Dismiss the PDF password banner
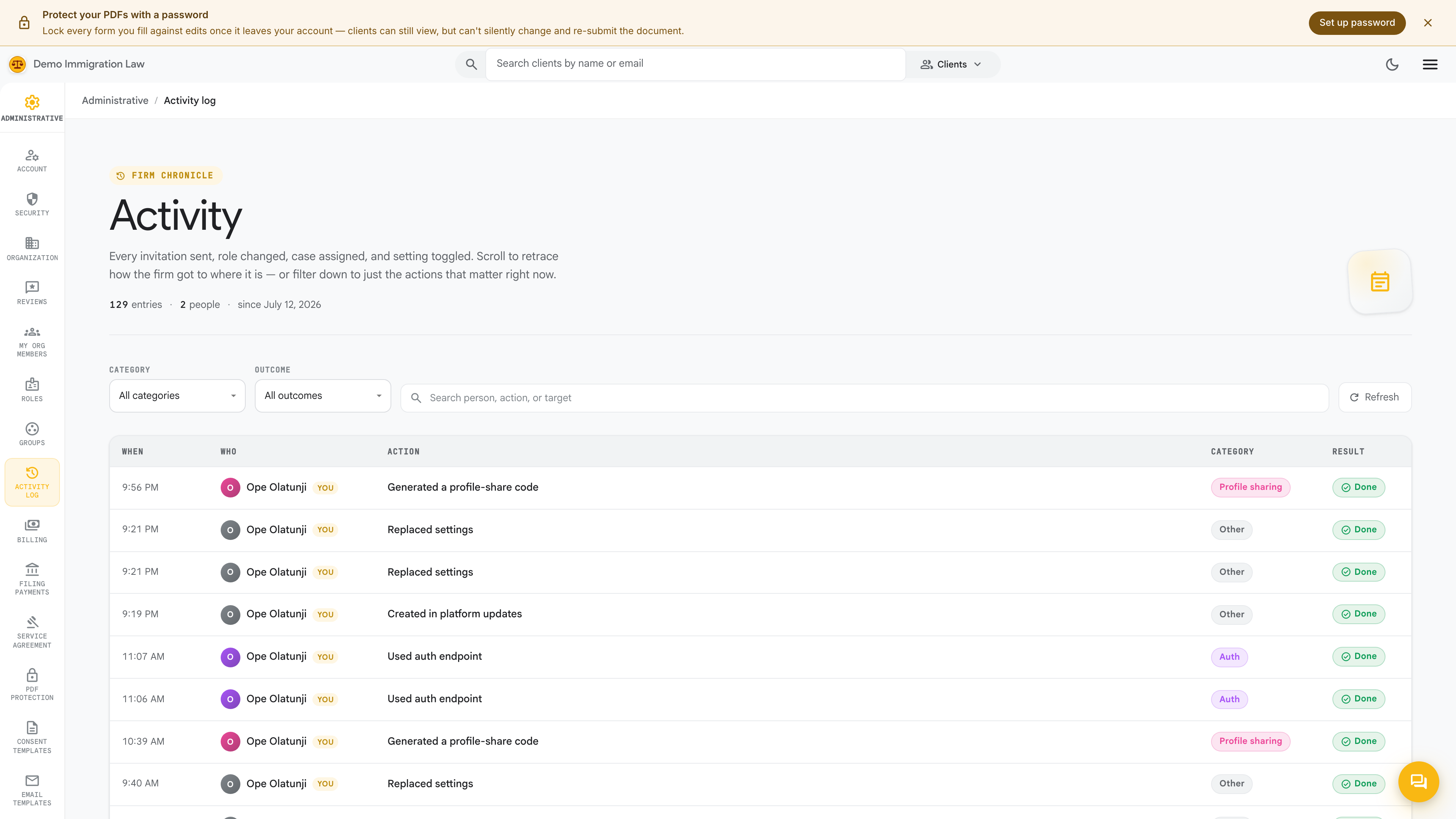 [x=1428, y=23]
